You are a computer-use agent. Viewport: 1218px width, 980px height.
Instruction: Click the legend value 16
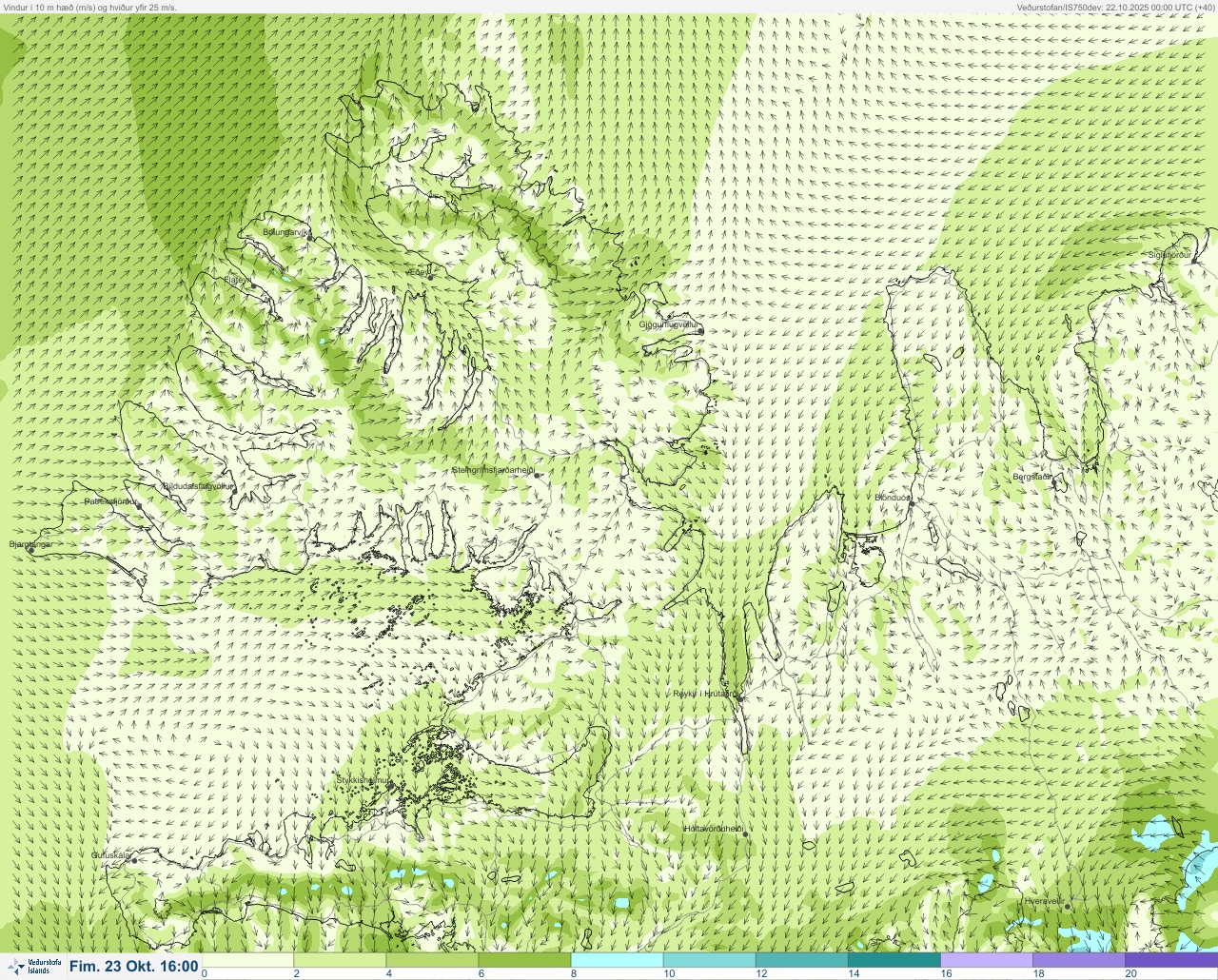(946, 973)
